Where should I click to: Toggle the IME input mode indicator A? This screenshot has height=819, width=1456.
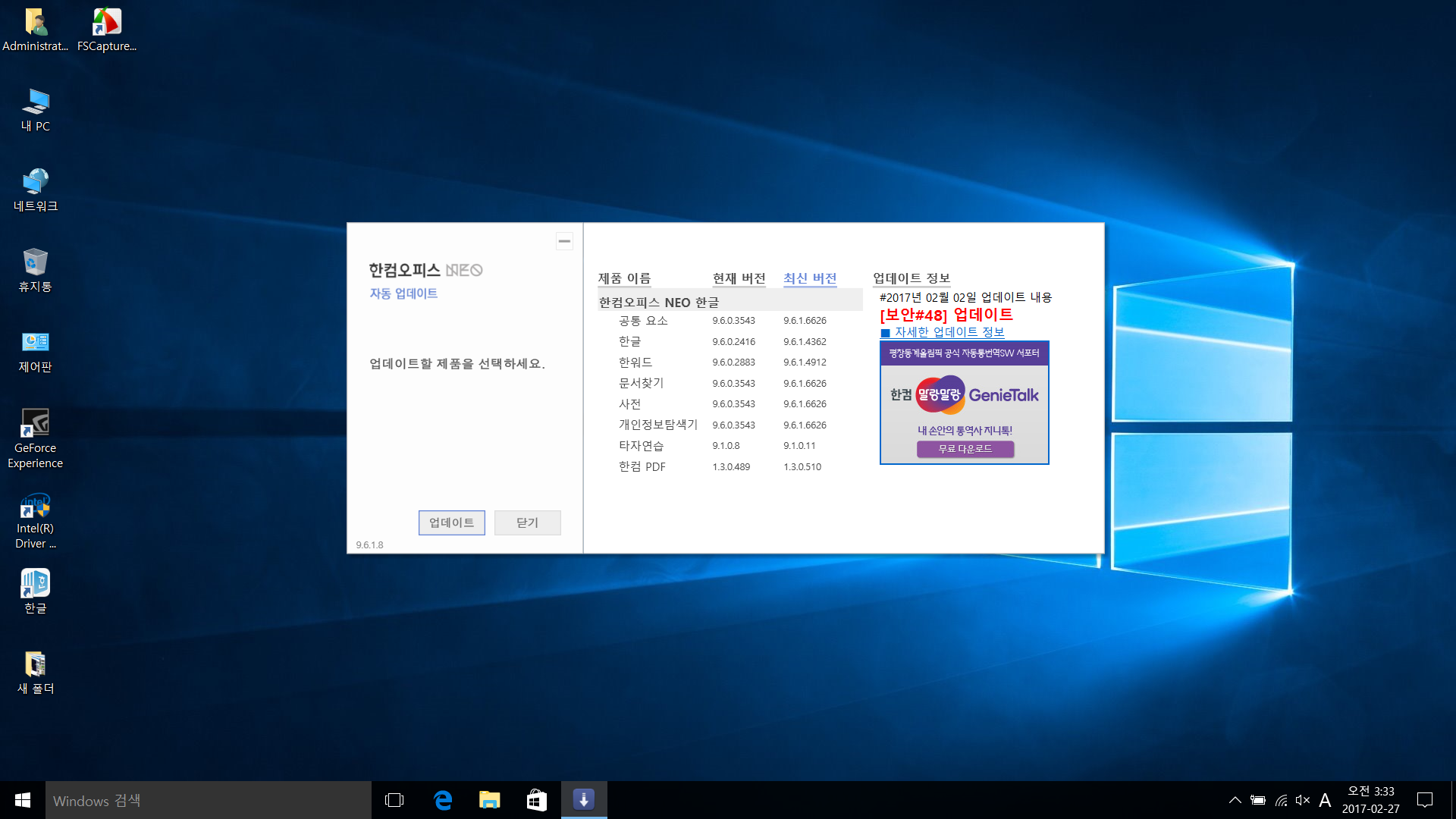click(1325, 800)
